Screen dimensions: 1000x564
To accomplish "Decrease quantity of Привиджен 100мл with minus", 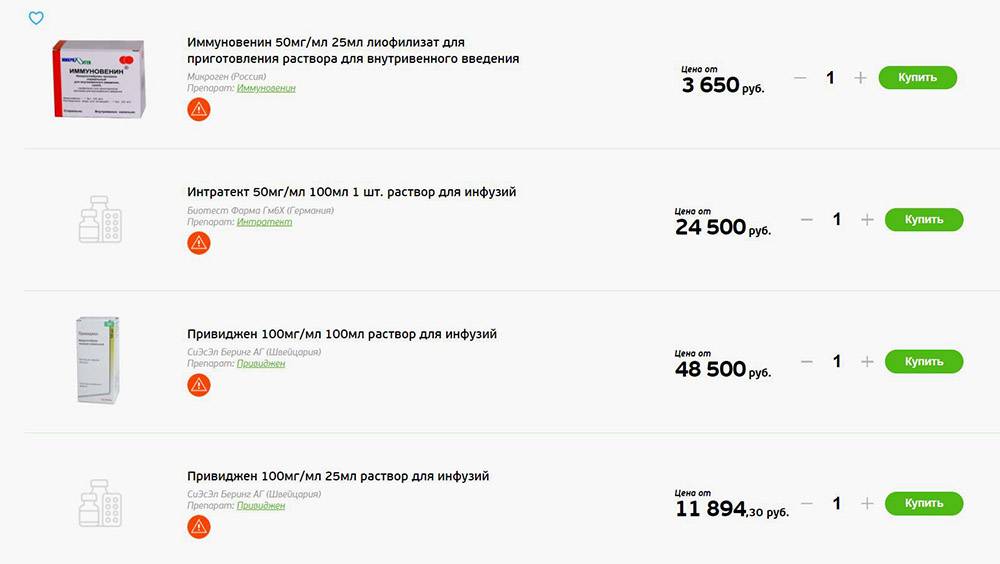I will point(807,362).
